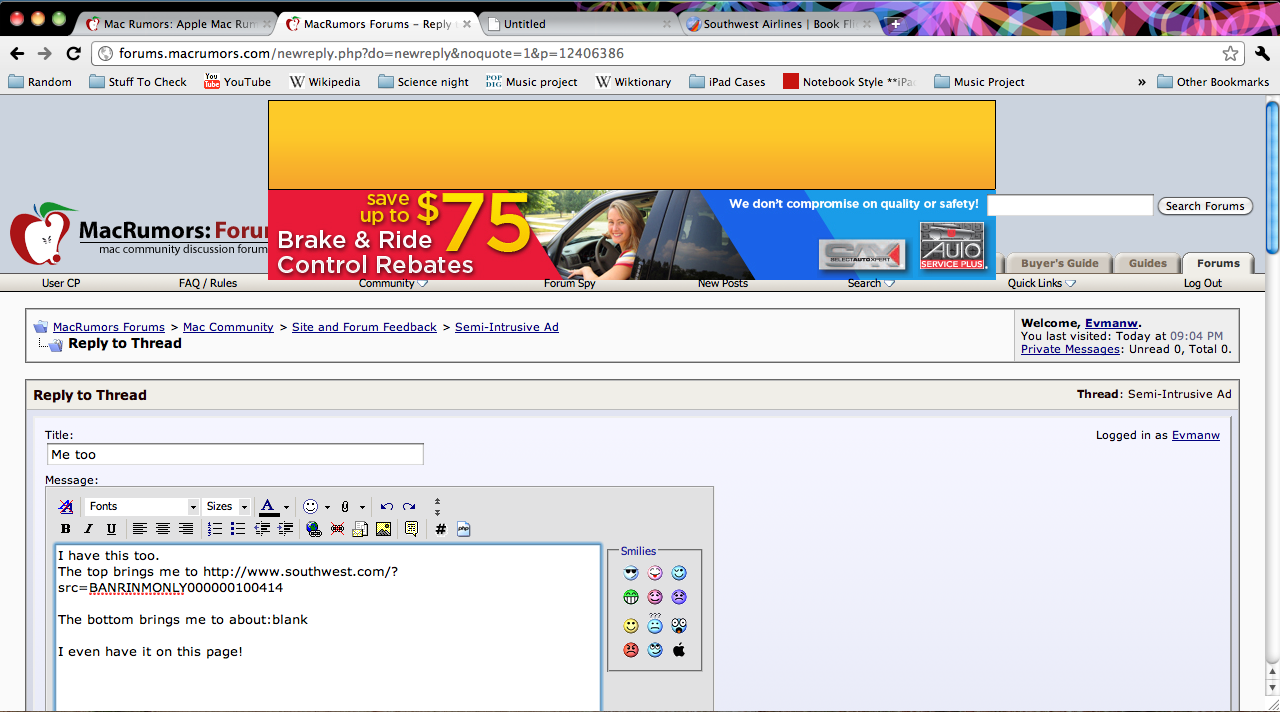Insert the red angry smiley
The height and width of the screenshot is (712, 1280).
point(631,650)
